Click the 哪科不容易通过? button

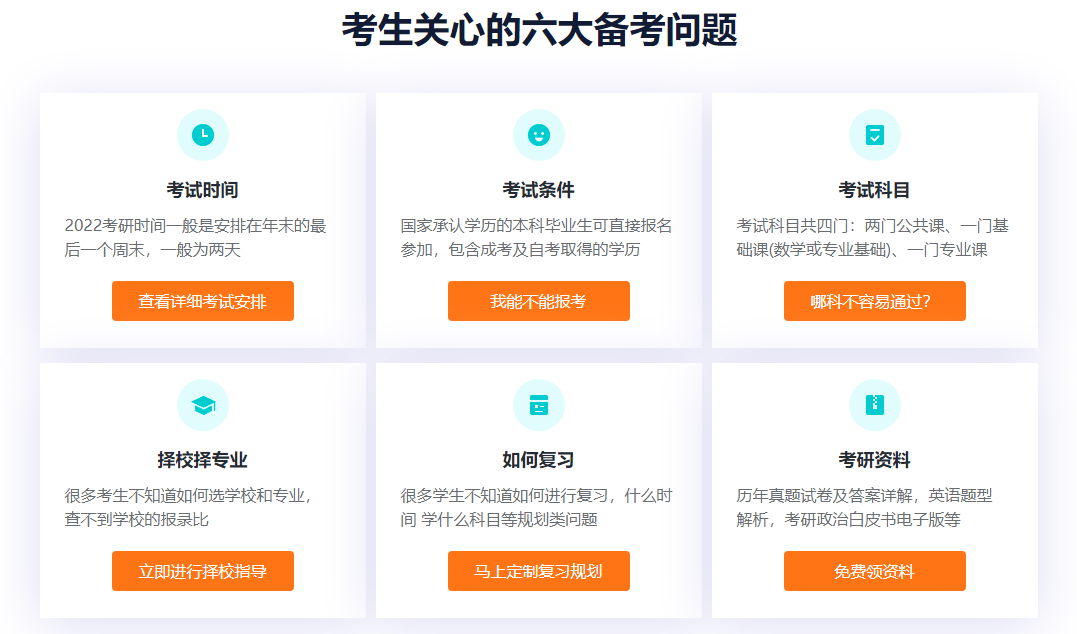tap(874, 300)
